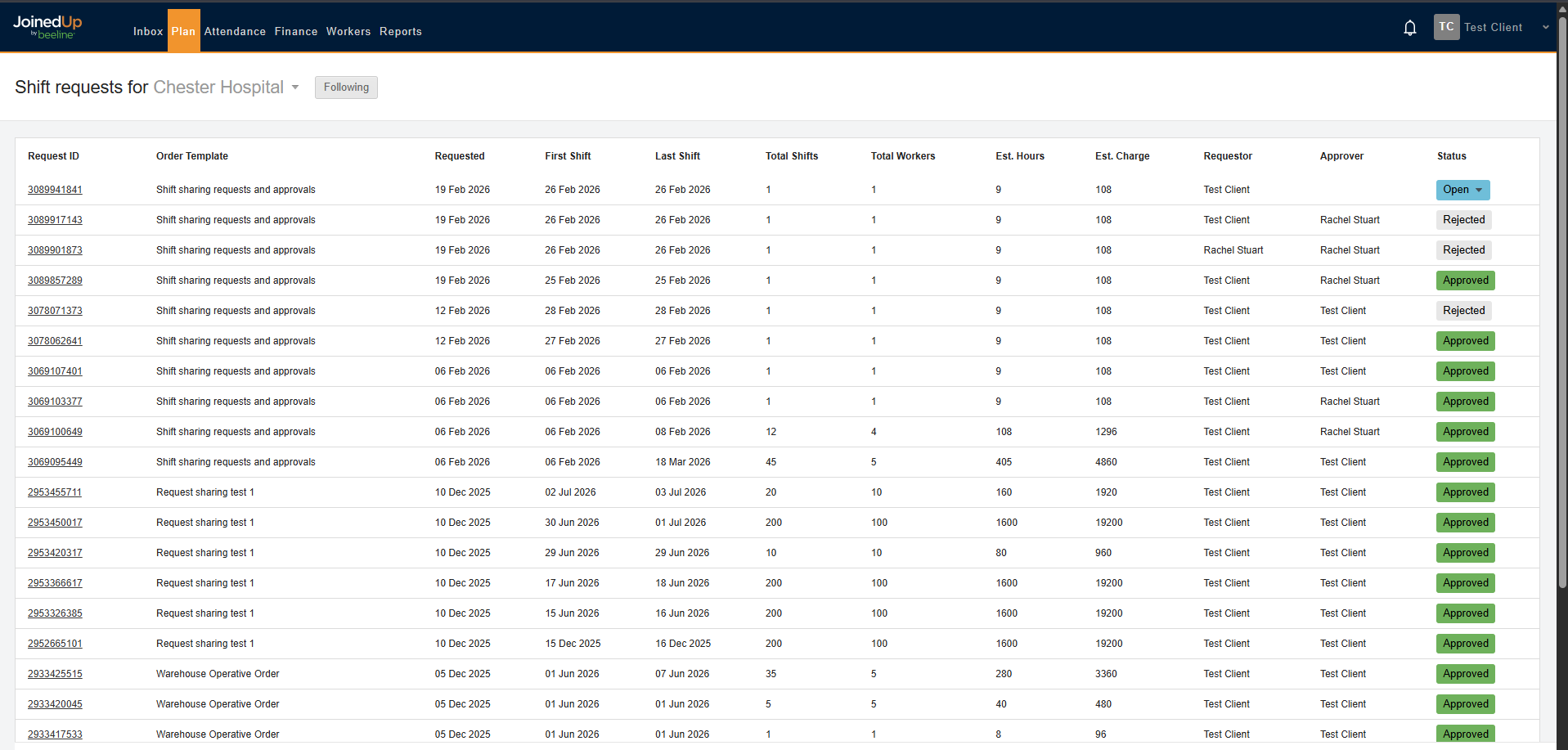Open request 3089941841
1568x750 pixels.
coord(55,189)
